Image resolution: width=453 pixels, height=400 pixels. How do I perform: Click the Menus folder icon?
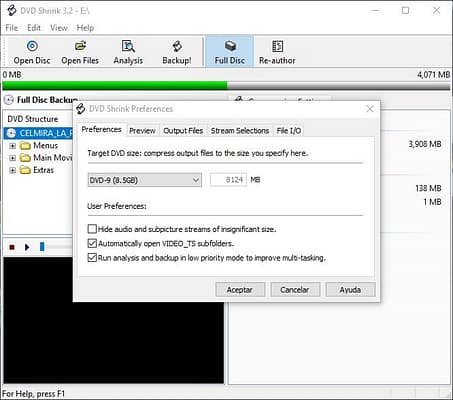[x=25, y=146]
